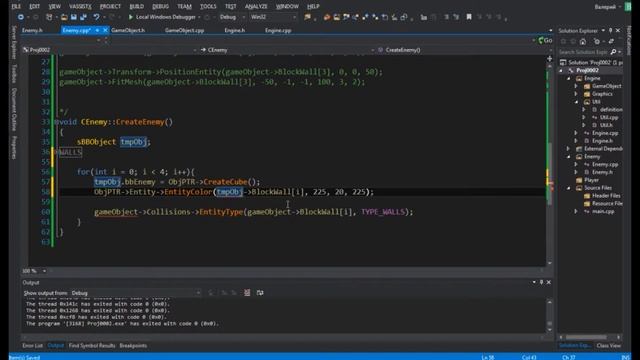The width and height of the screenshot is (640, 360).
Task: Click the navigate backward circle icon
Action: point(20,17)
